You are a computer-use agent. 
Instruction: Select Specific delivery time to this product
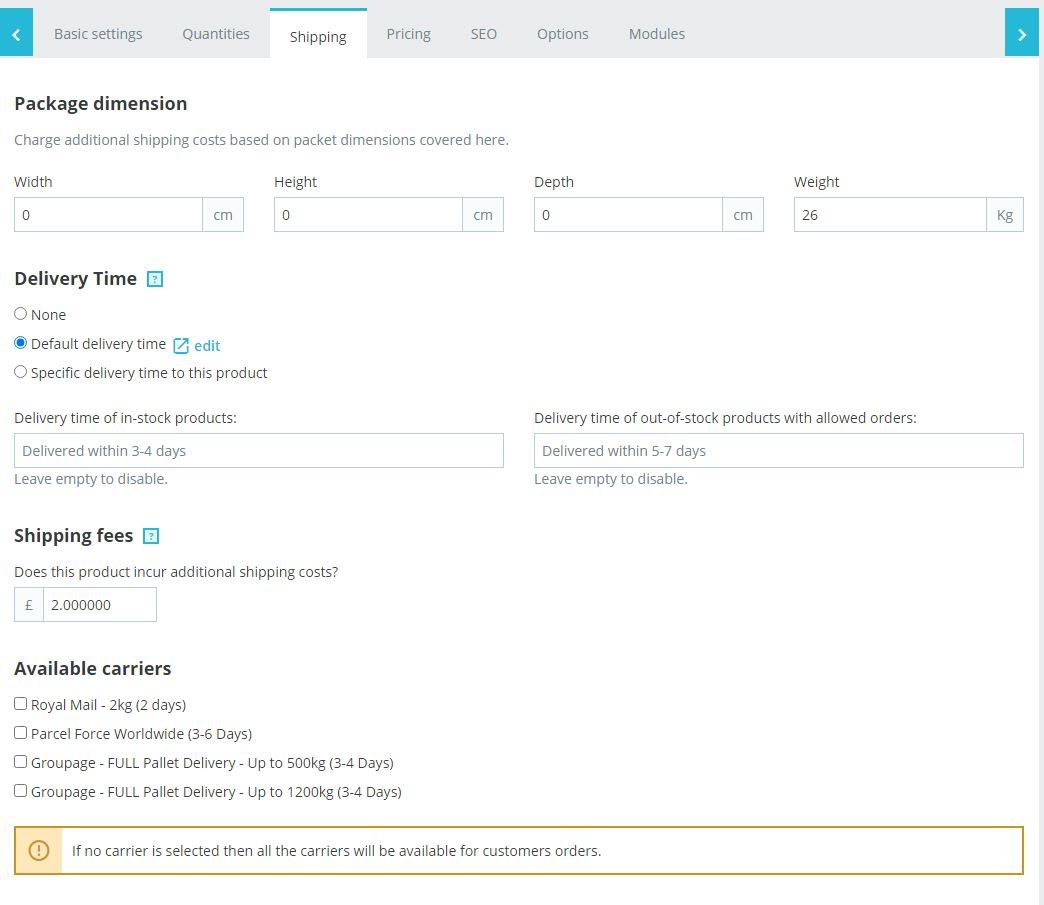[21, 372]
